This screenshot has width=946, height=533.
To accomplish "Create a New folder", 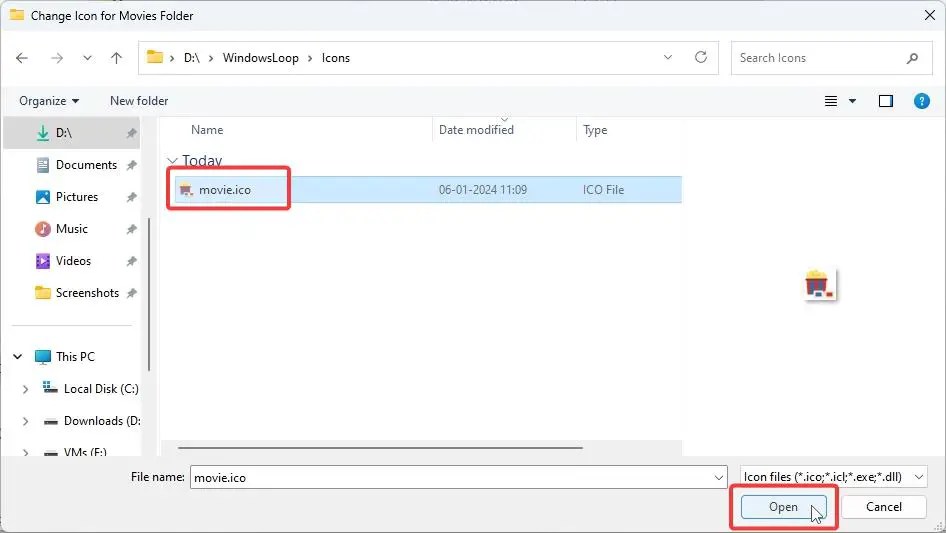I will pyautogui.click(x=139, y=101).
